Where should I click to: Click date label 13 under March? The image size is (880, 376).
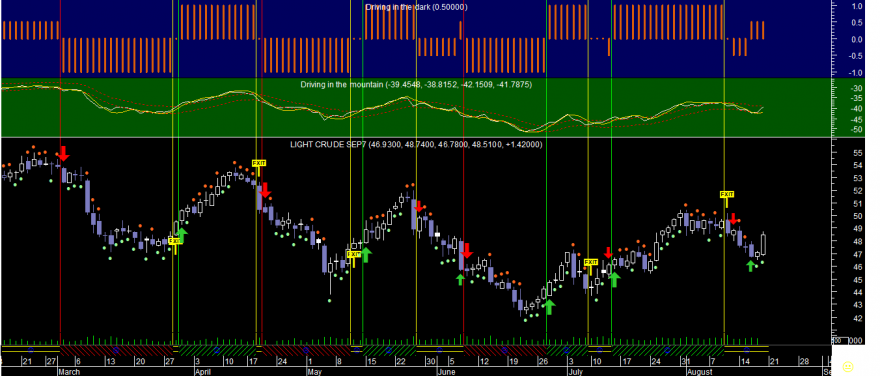[111, 361]
